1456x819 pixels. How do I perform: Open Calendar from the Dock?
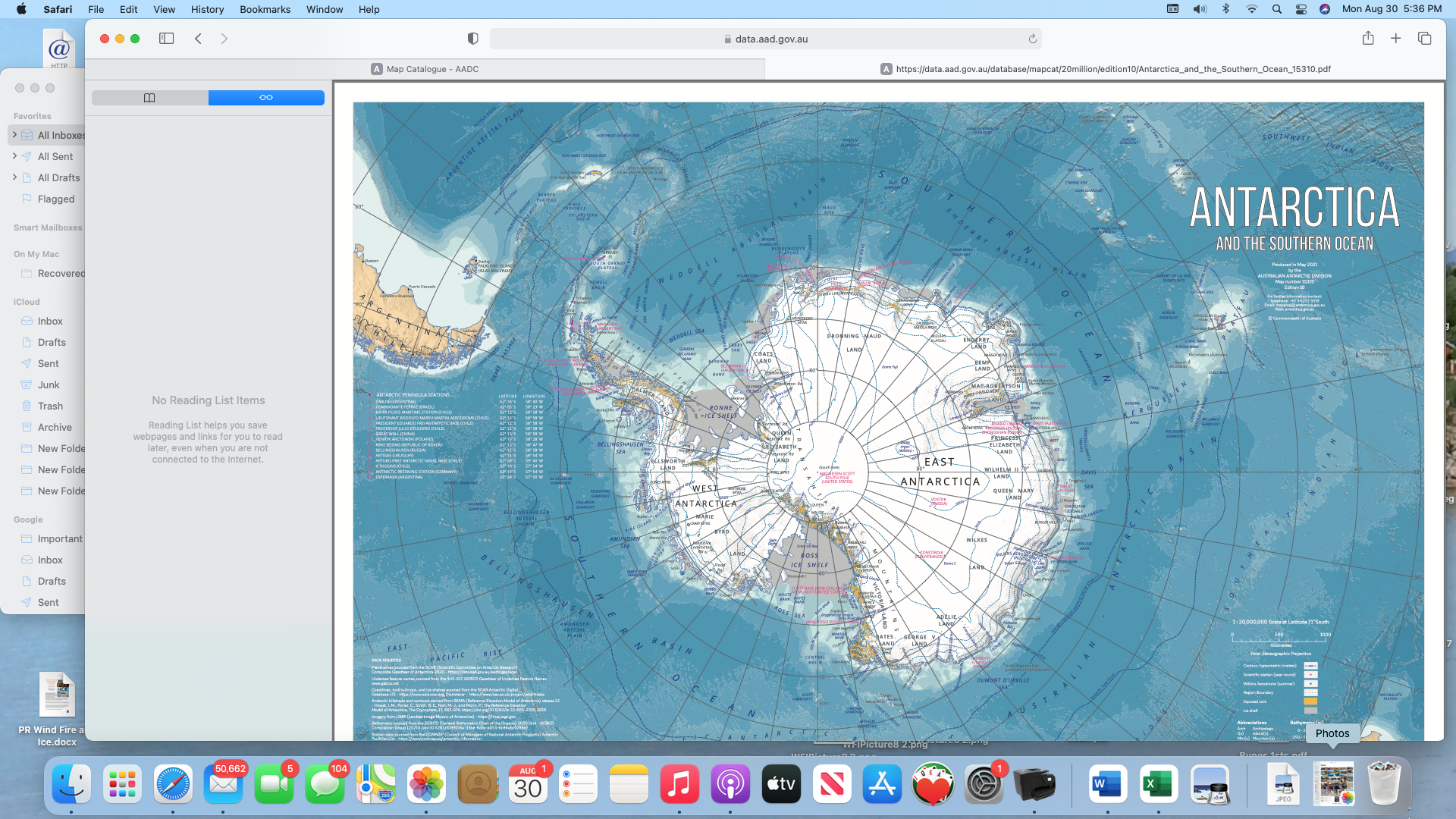[x=528, y=784]
